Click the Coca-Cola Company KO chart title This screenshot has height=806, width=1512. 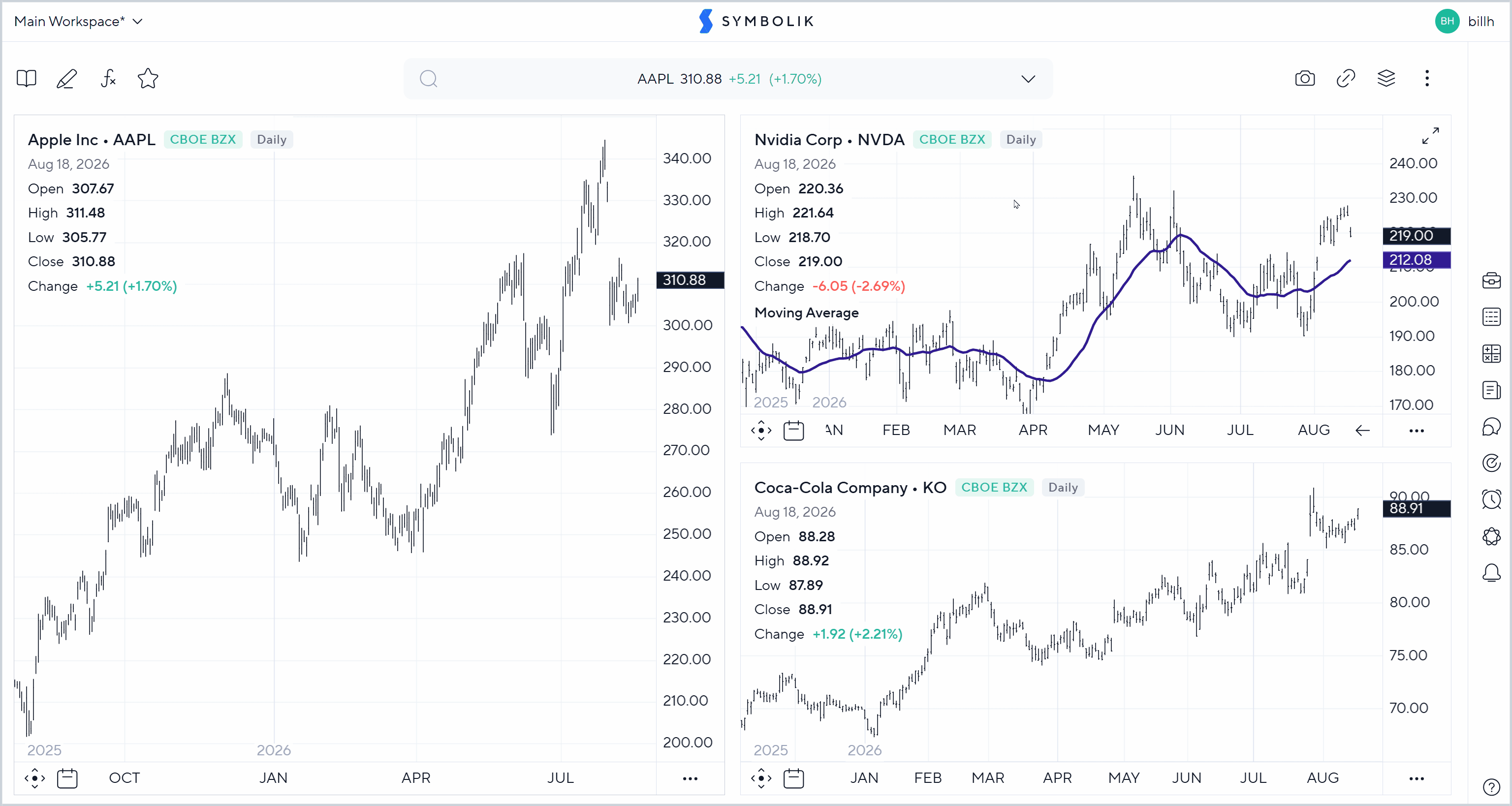[x=850, y=488]
